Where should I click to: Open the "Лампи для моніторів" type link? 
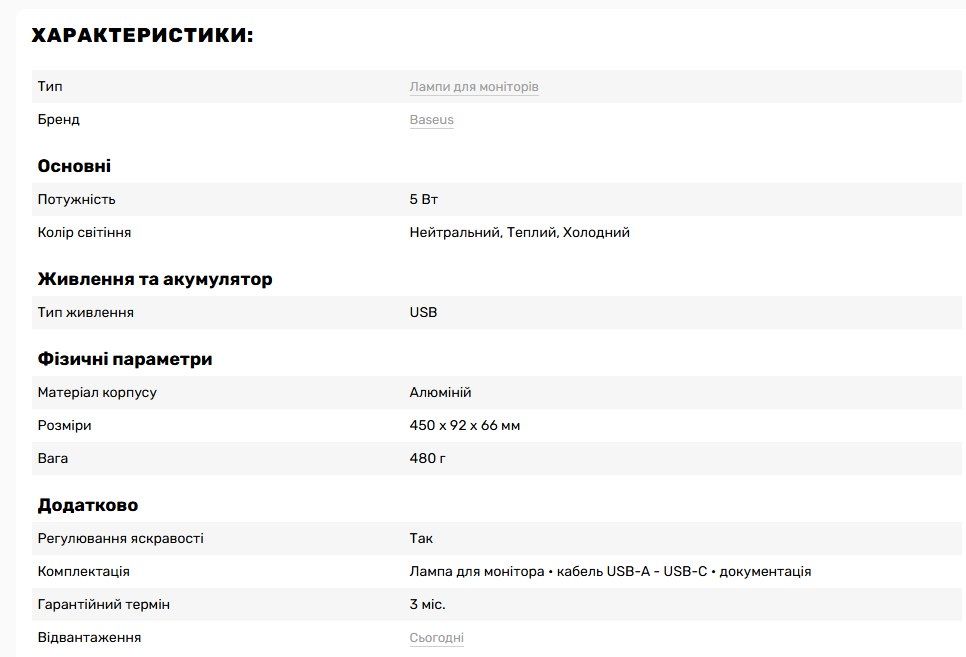click(x=474, y=87)
